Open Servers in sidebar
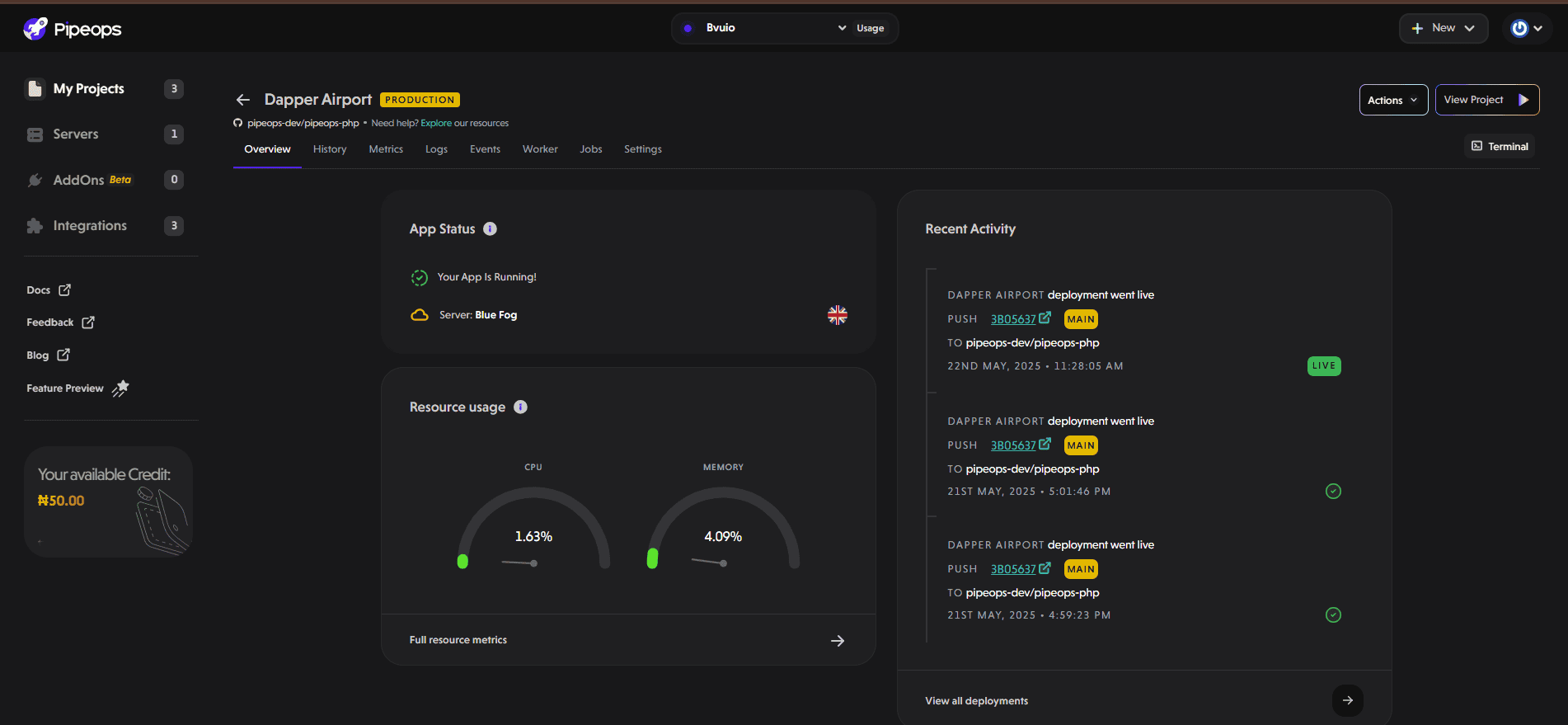 point(105,134)
